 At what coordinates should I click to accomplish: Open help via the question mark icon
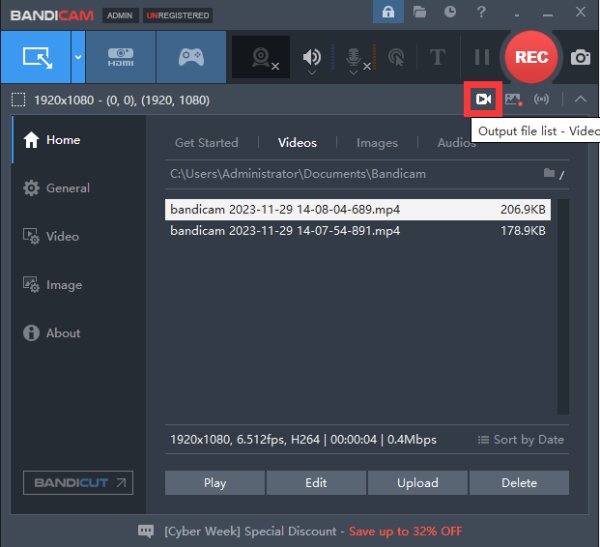point(481,12)
